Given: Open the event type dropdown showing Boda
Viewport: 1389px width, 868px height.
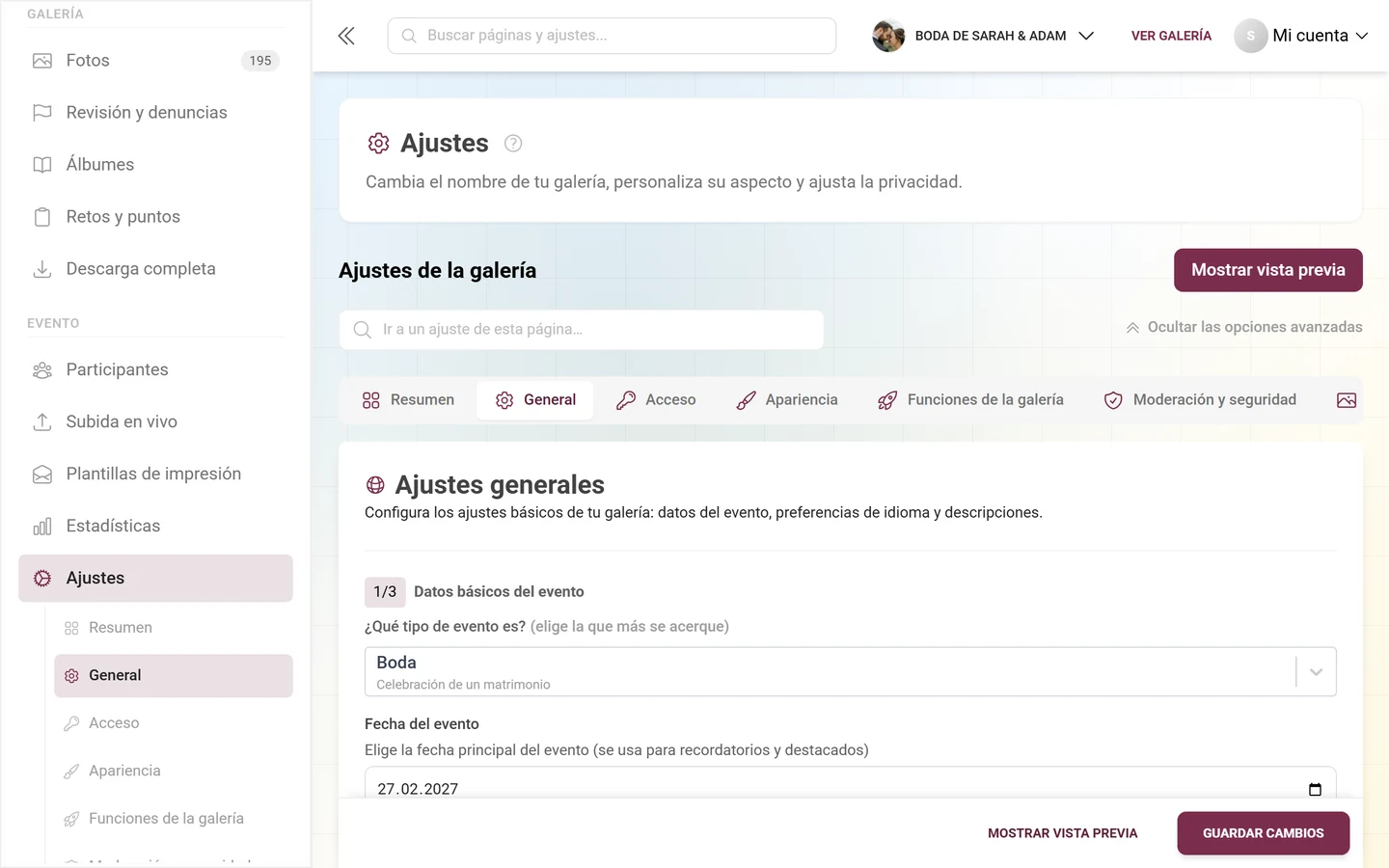Looking at the screenshot, I should (850, 672).
